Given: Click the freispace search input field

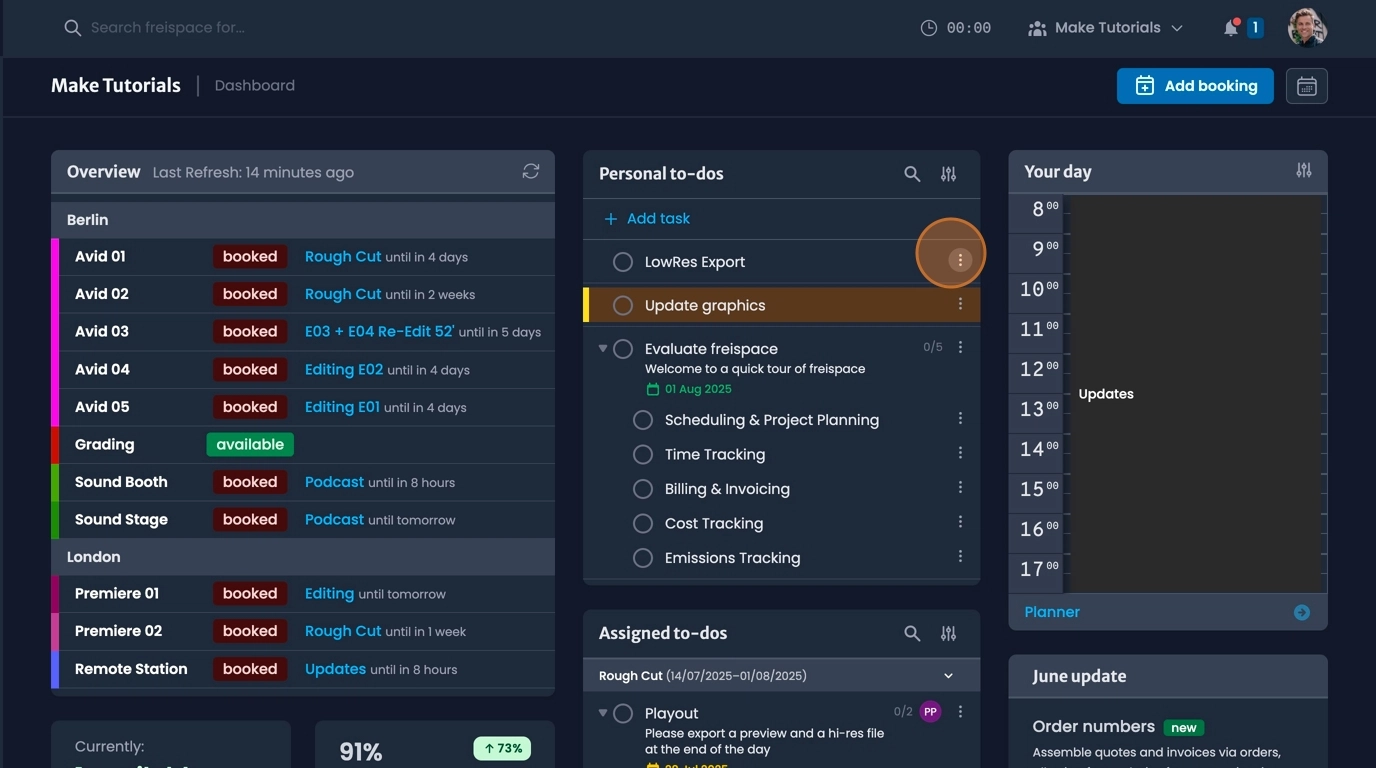Looking at the screenshot, I should [200, 27].
